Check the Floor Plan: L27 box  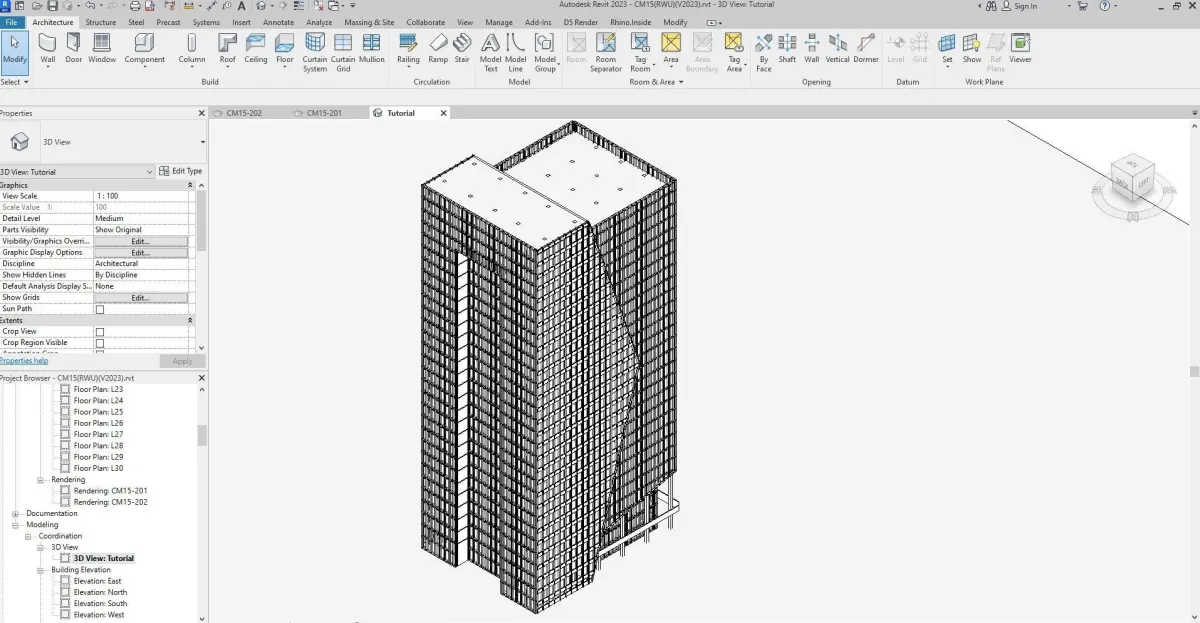coord(66,434)
